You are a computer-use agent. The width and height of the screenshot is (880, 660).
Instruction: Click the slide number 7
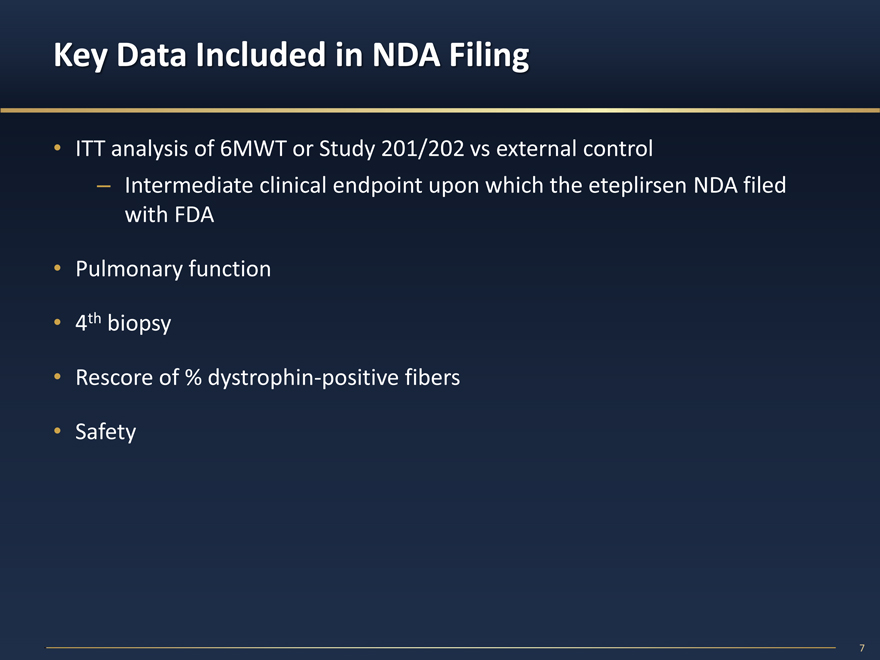tap(861, 648)
